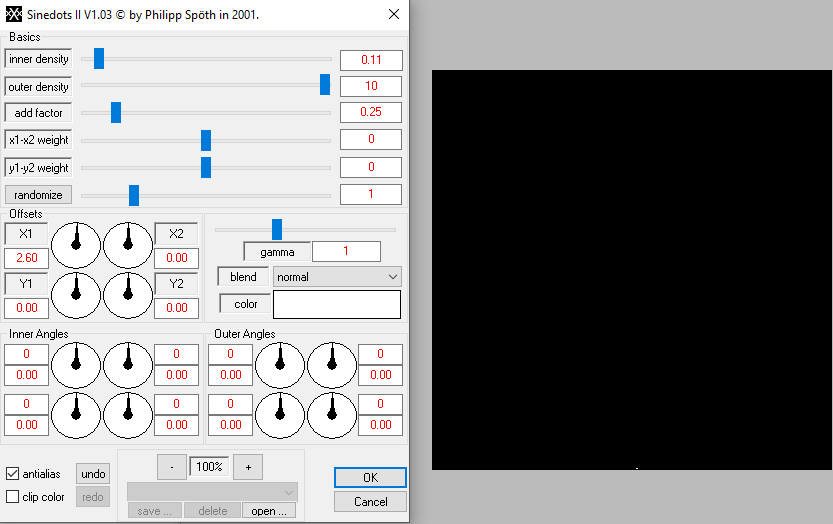Click the top-right Inner Angles dial

click(128, 365)
